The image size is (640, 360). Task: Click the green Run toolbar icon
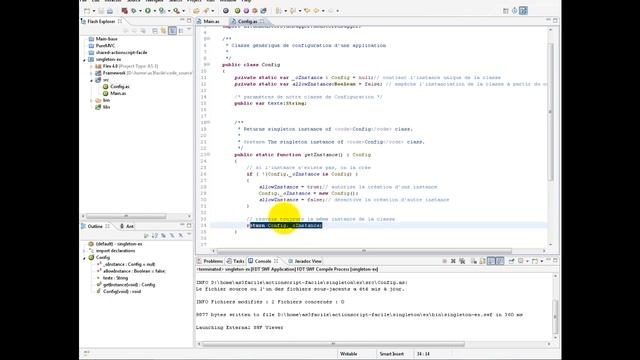pos(148,11)
